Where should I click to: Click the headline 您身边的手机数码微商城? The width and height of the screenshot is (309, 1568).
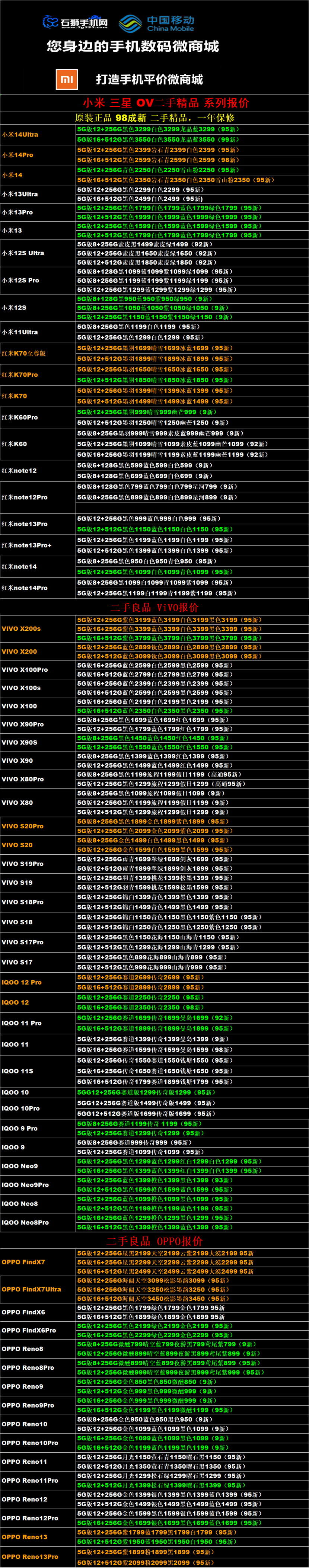tap(133, 47)
